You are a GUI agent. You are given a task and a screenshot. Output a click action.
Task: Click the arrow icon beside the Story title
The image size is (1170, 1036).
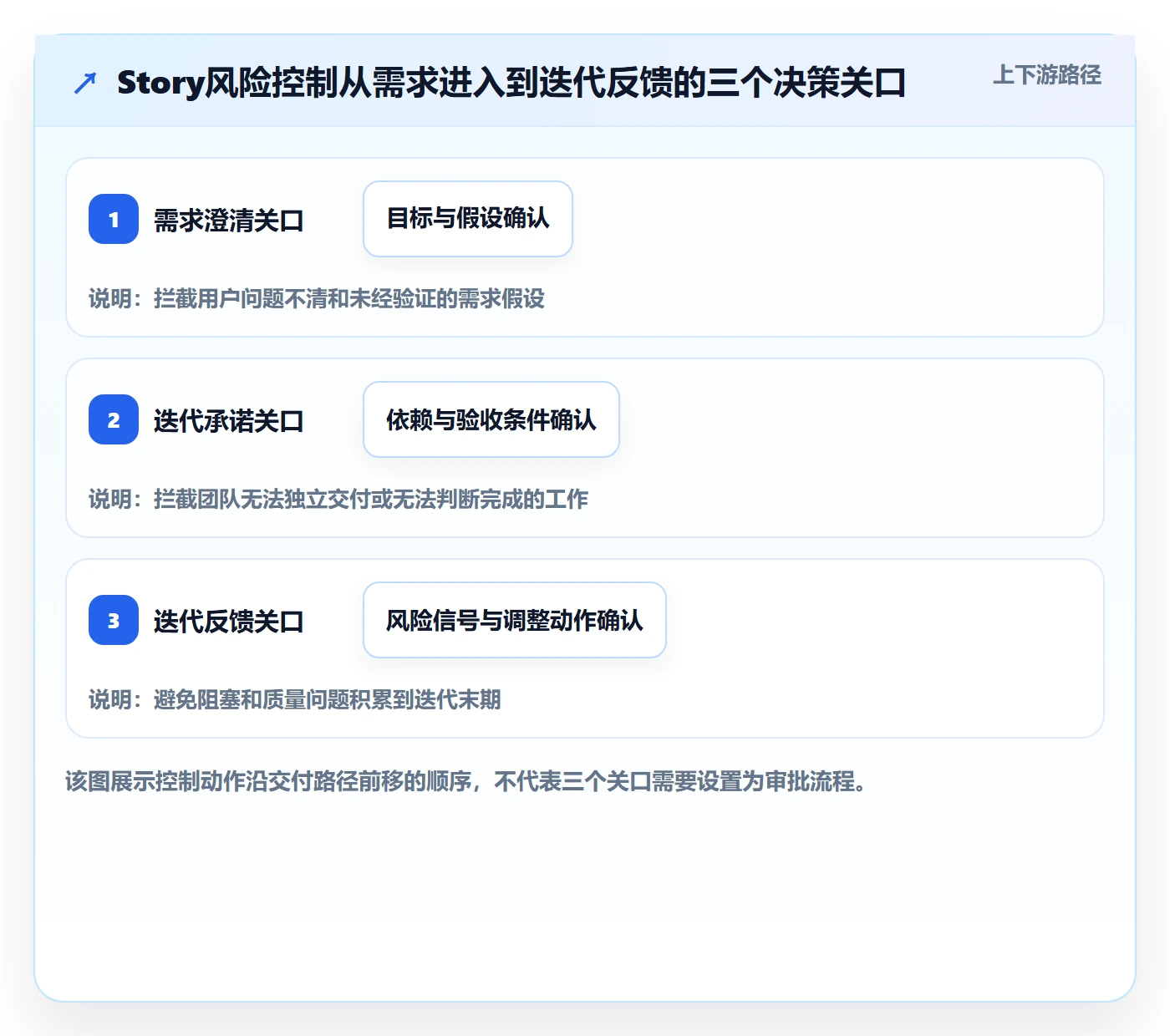tap(85, 83)
